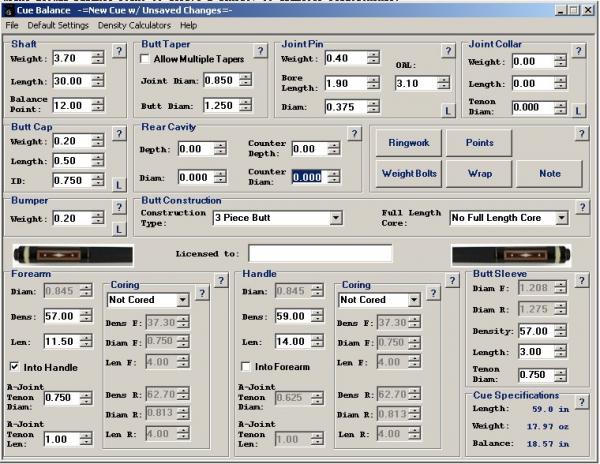Image resolution: width=600 pixels, height=464 pixels.
Task: Open the Density Calculators menu
Action: pos(134,23)
